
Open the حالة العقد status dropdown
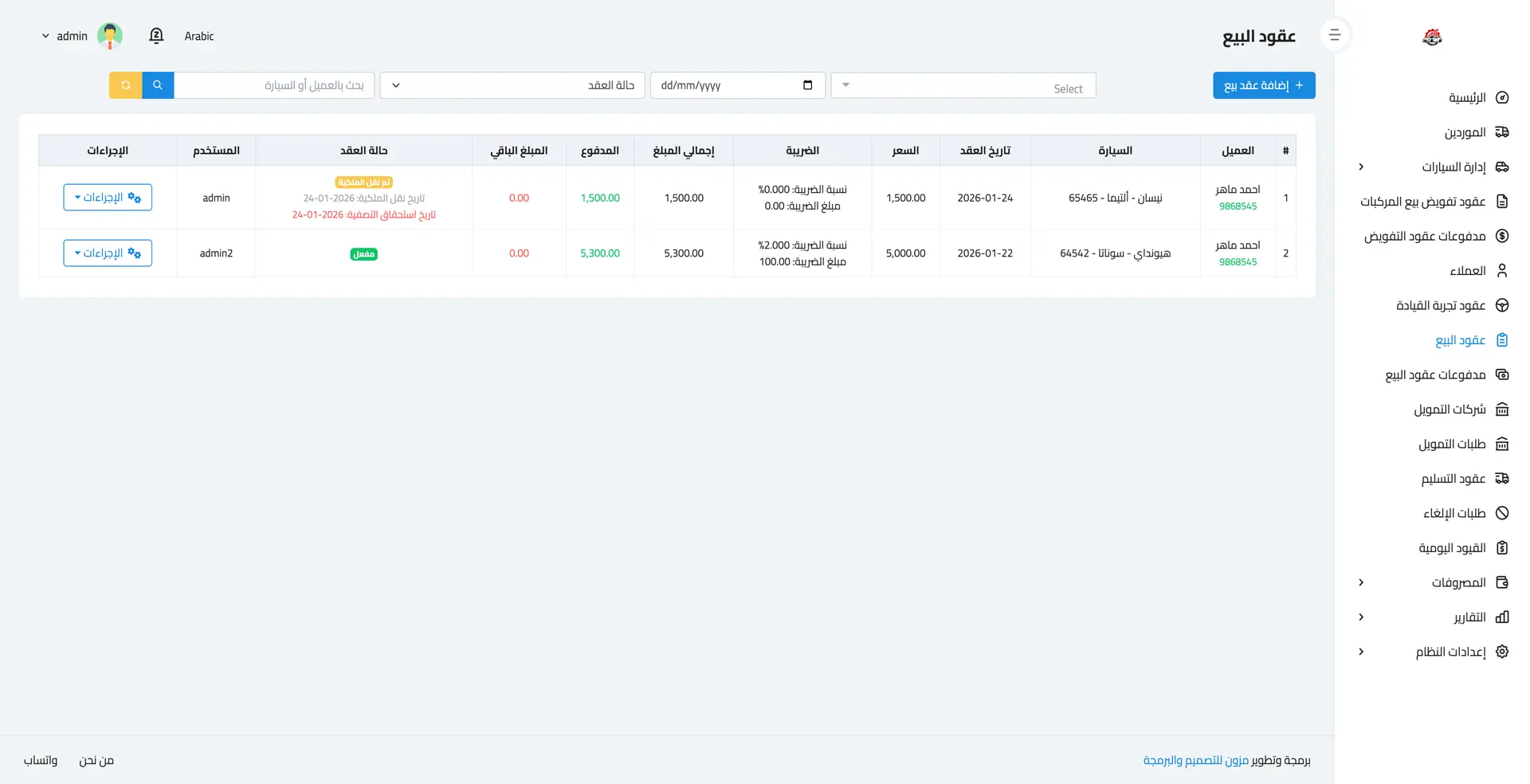(512, 85)
